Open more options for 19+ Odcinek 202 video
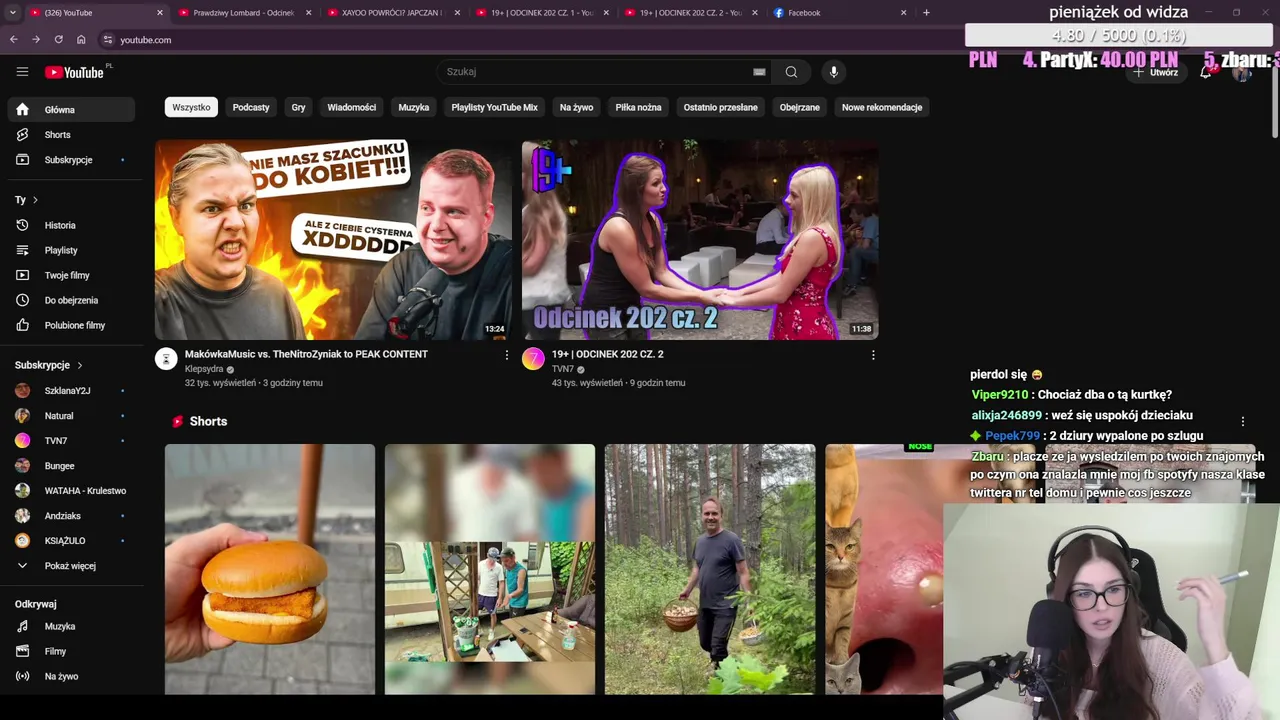 coord(873,355)
